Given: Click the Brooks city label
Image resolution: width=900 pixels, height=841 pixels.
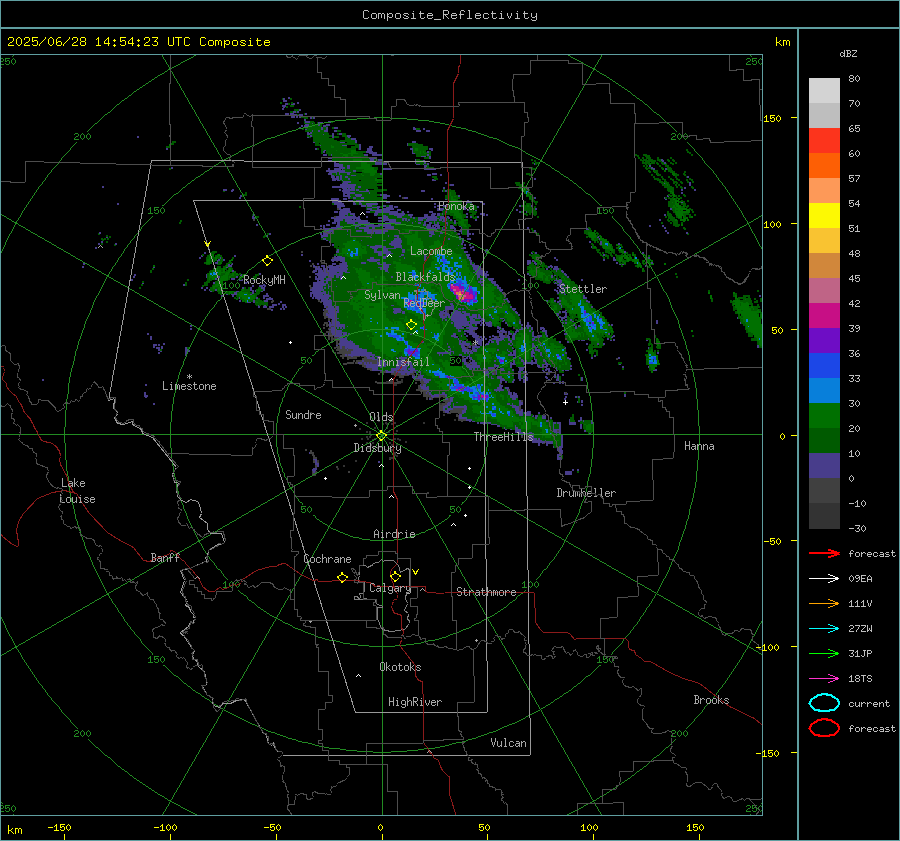Looking at the screenshot, I should point(711,700).
